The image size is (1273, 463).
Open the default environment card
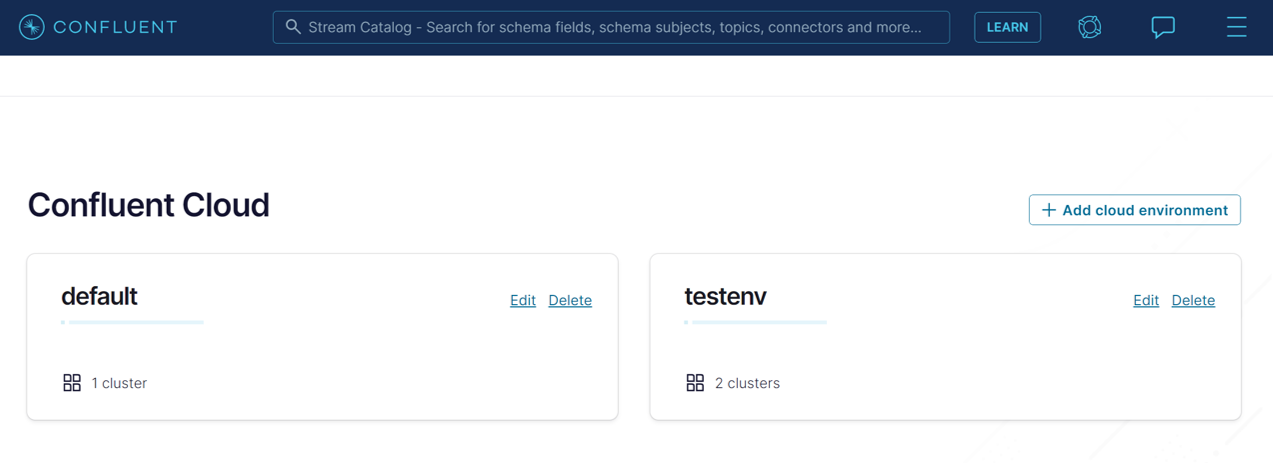tap(322, 337)
